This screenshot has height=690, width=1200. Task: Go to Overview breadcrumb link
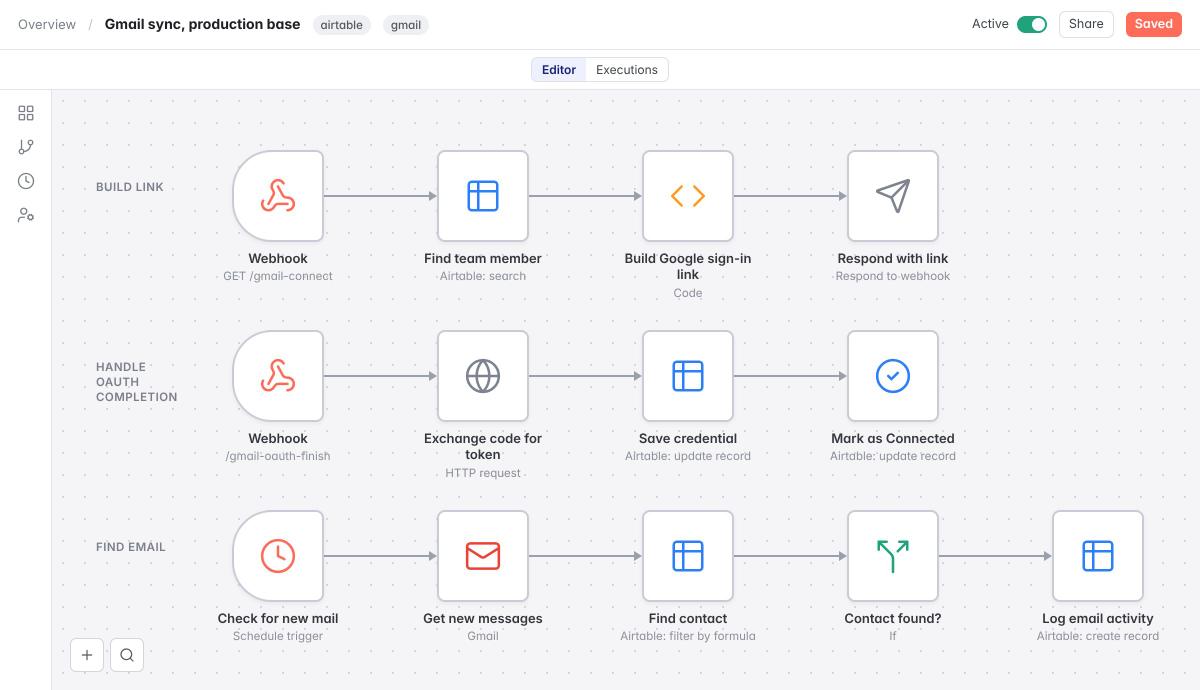[47, 24]
